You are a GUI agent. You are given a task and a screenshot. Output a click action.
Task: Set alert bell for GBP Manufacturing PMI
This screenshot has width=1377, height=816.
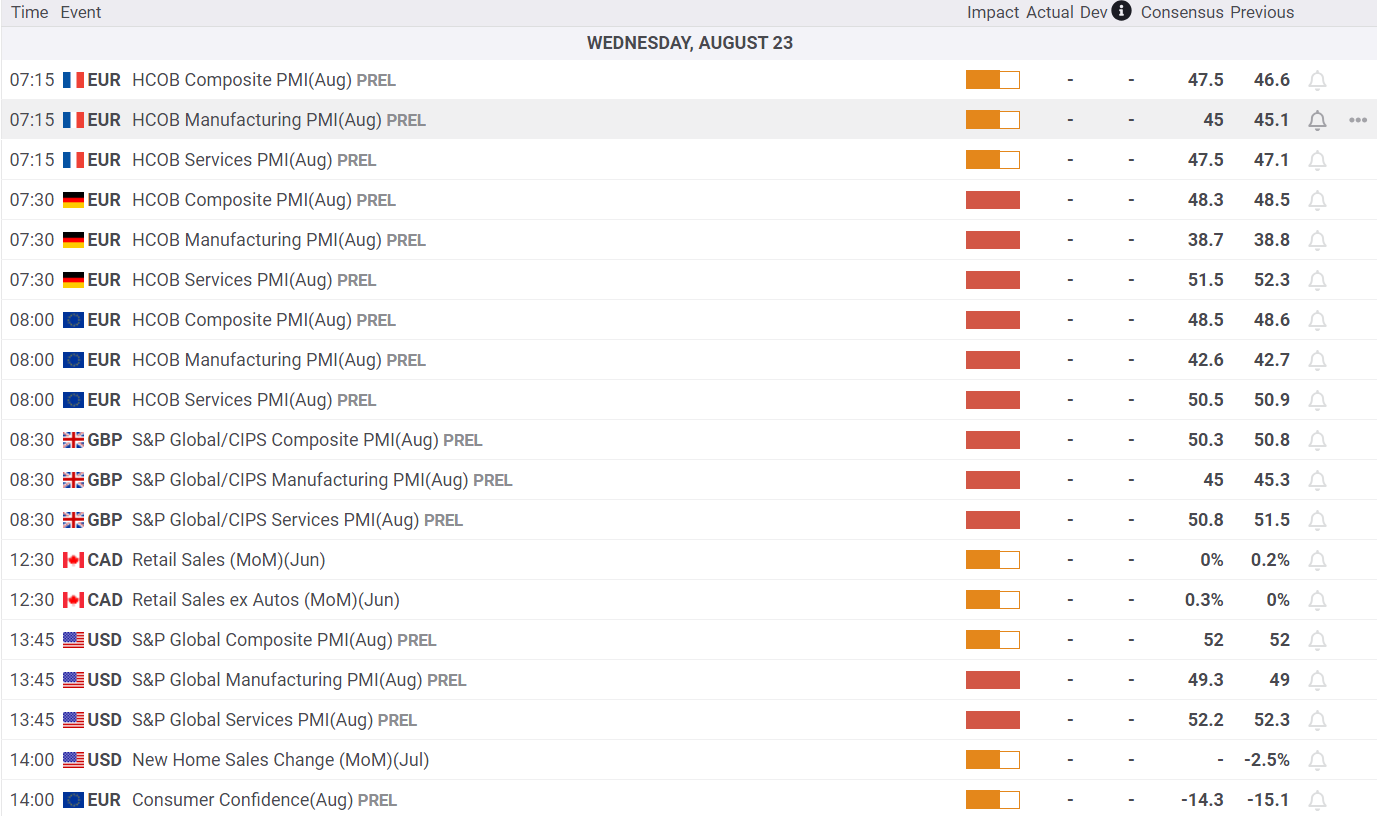click(x=1318, y=480)
